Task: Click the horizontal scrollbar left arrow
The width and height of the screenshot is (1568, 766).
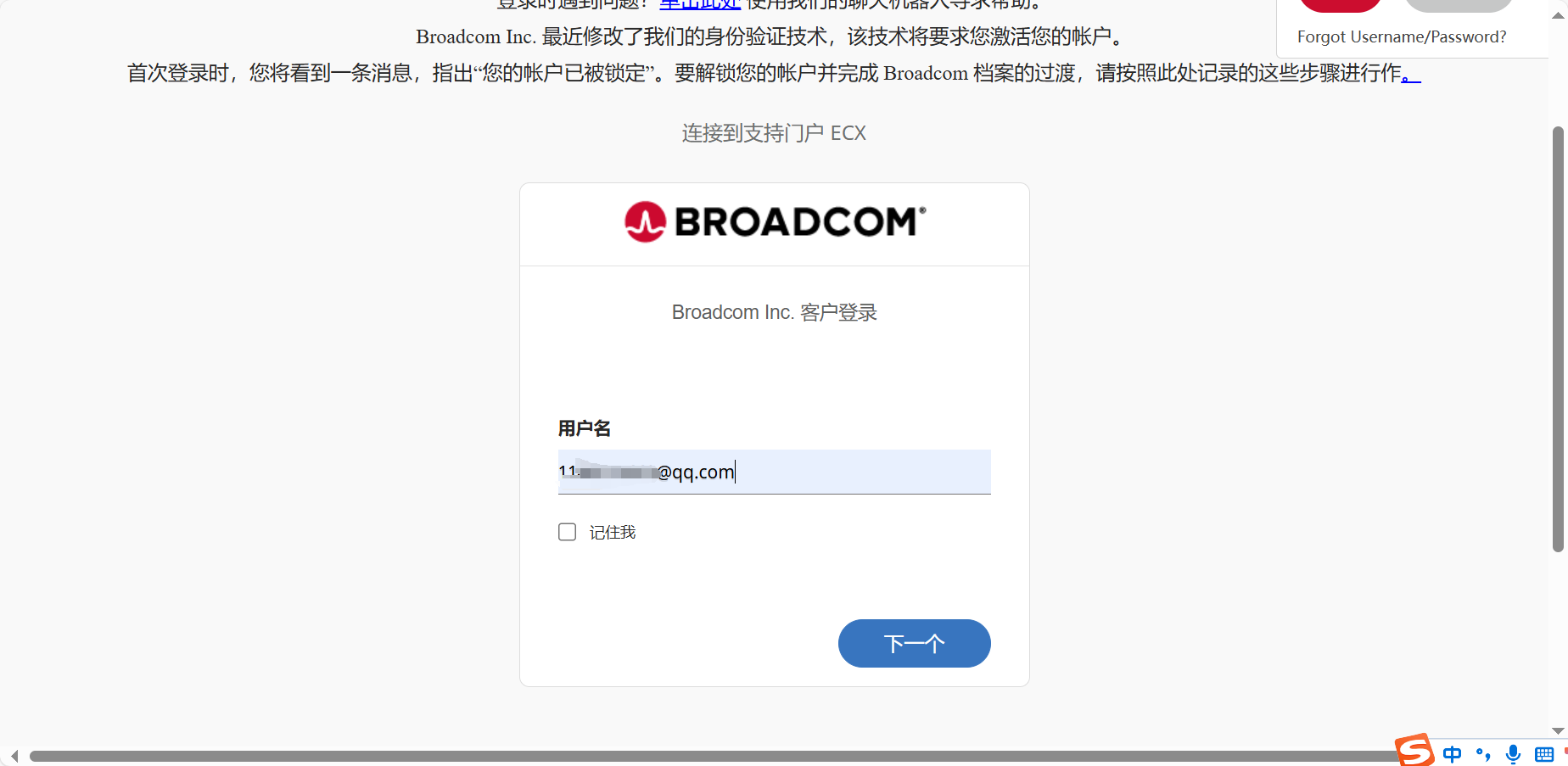Action: [14, 756]
